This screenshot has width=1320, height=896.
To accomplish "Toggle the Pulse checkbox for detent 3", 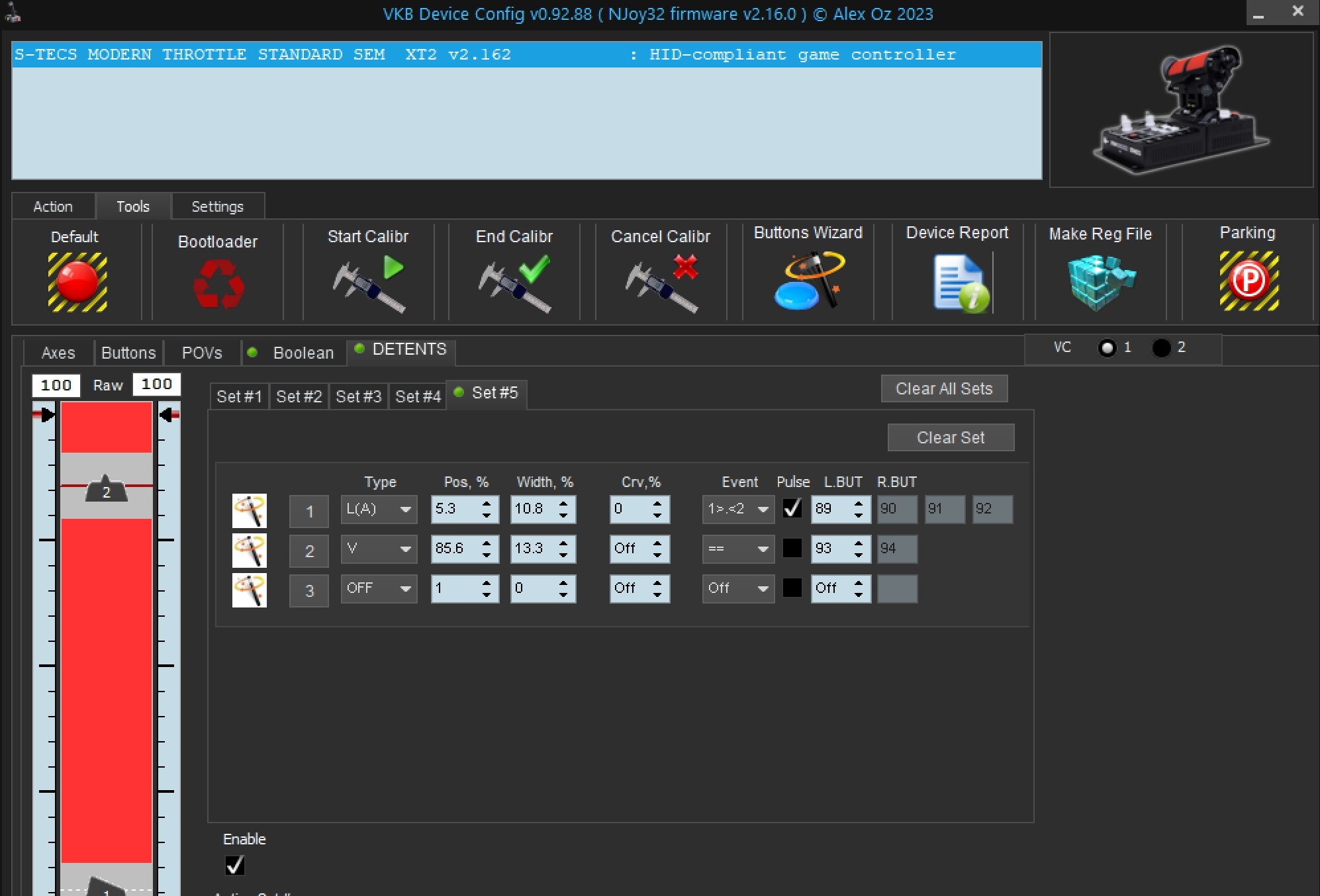I will pyautogui.click(x=792, y=588).
